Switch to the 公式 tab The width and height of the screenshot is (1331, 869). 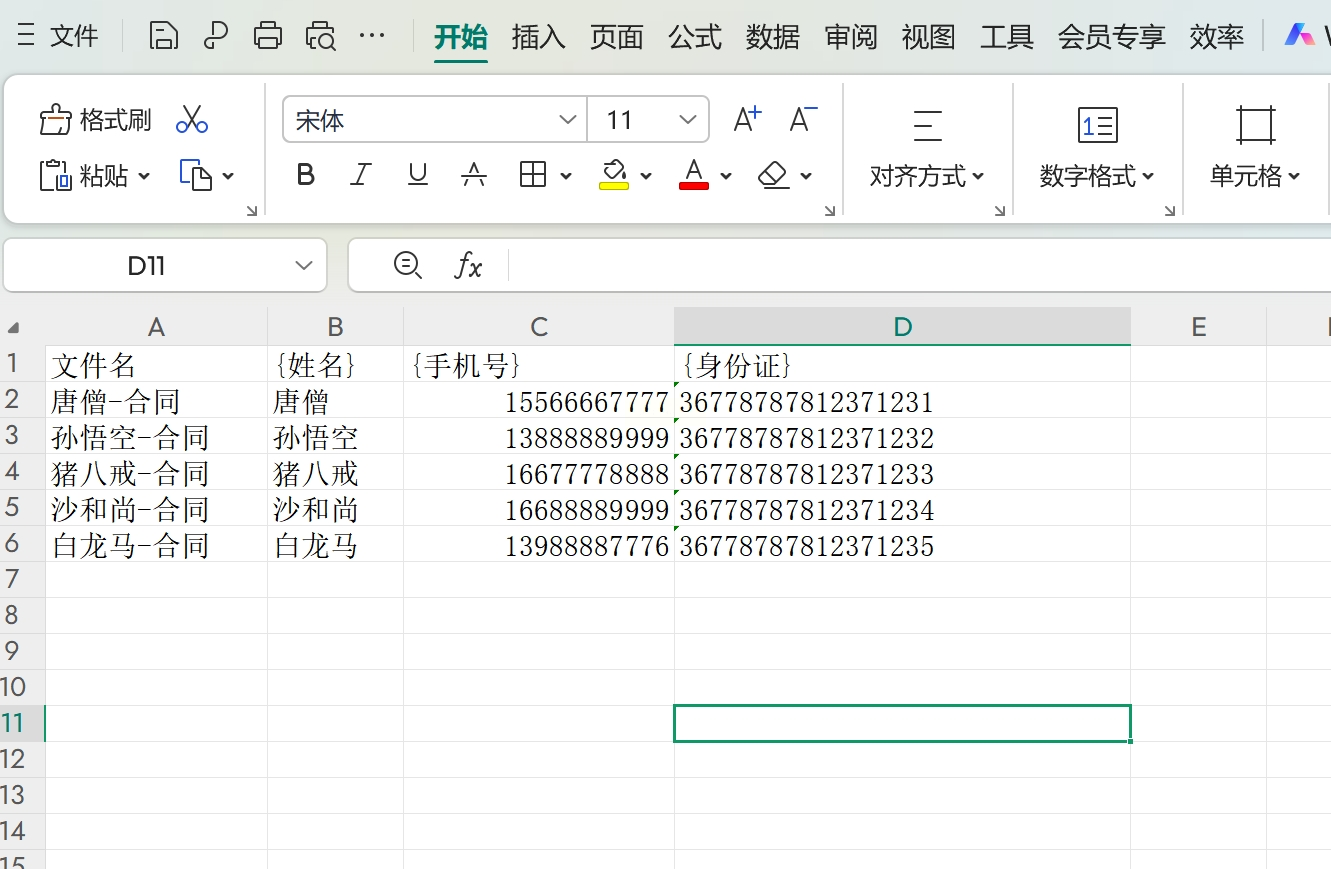point(695,37)
